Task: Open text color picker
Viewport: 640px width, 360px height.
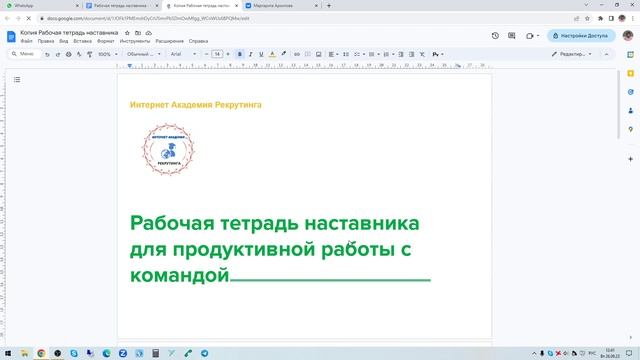Action: point(272,54)
